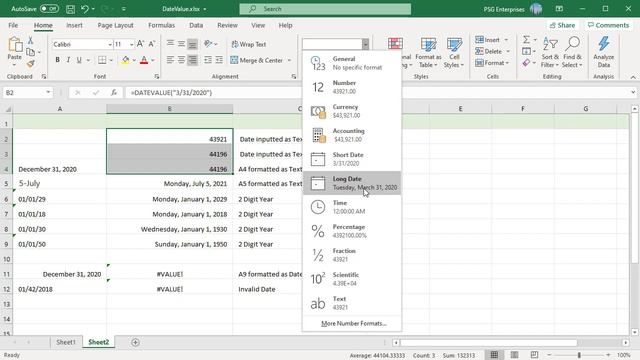Click the Copy icon in Clipboard group
Image resolution: width=640 pixels, height=360 pixels.
click(x=30, y=52)
